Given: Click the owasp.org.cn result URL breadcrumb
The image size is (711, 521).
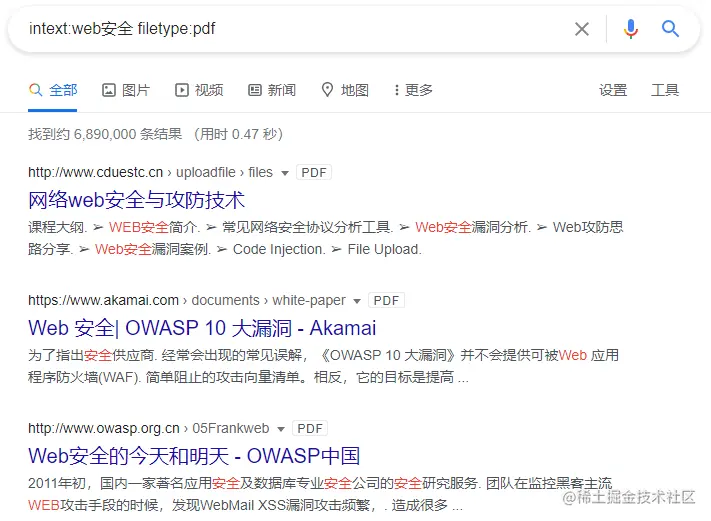Looking at the screenshot, I should pyautogui.click(x=148, y=428).
